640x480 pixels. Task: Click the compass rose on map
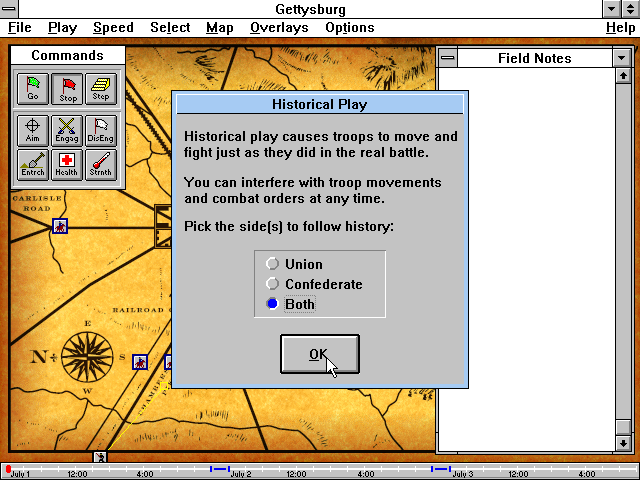tap(87, 357)
